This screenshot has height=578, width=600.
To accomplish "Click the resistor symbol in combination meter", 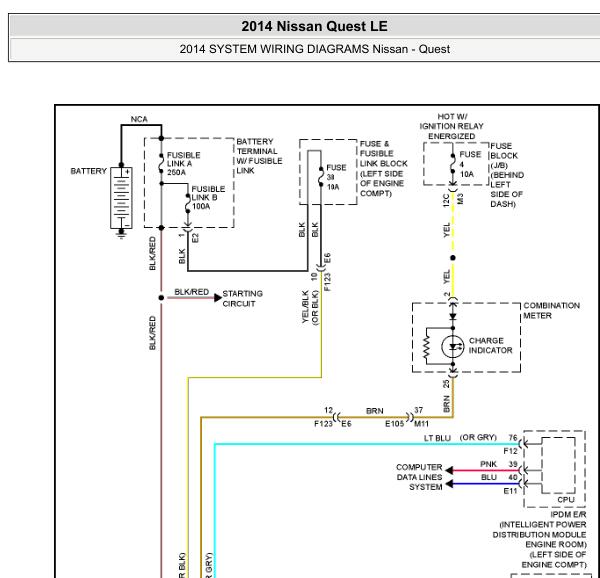I will point(427,347).
